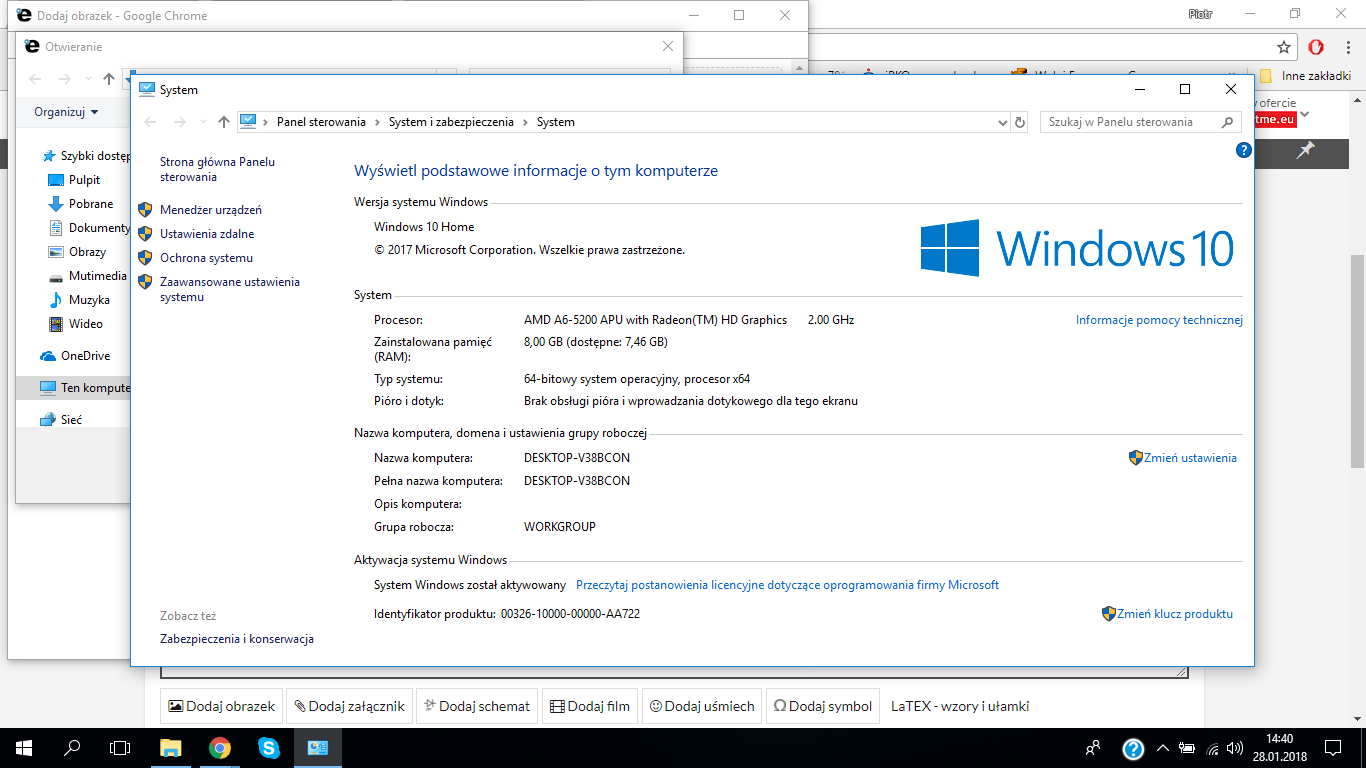1366x768 pixels.
Task: Open Strona główna Panelu sterowania link
Action: click(x=217, y=169)
